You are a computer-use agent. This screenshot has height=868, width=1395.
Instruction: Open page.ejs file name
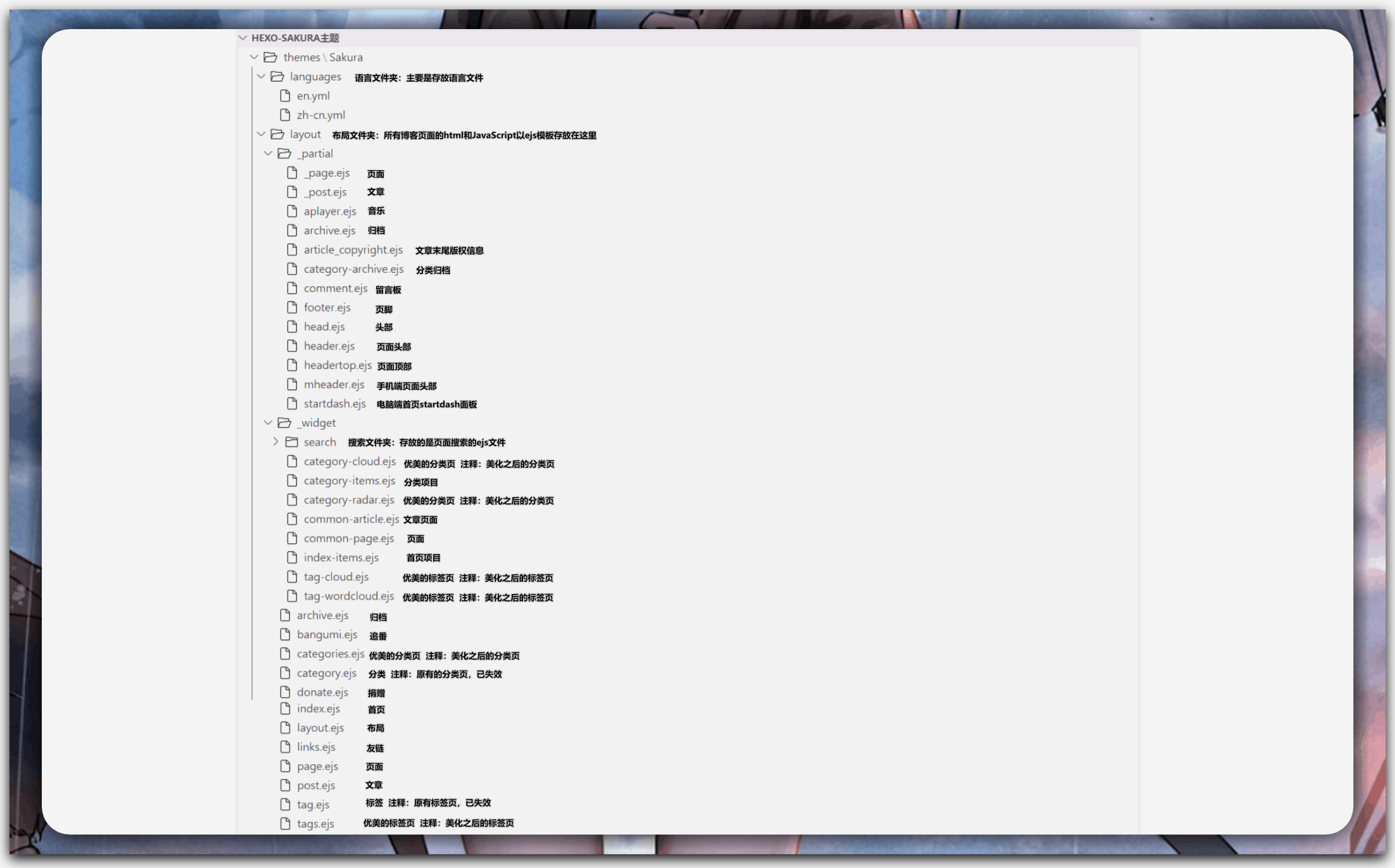click(317, 766)
